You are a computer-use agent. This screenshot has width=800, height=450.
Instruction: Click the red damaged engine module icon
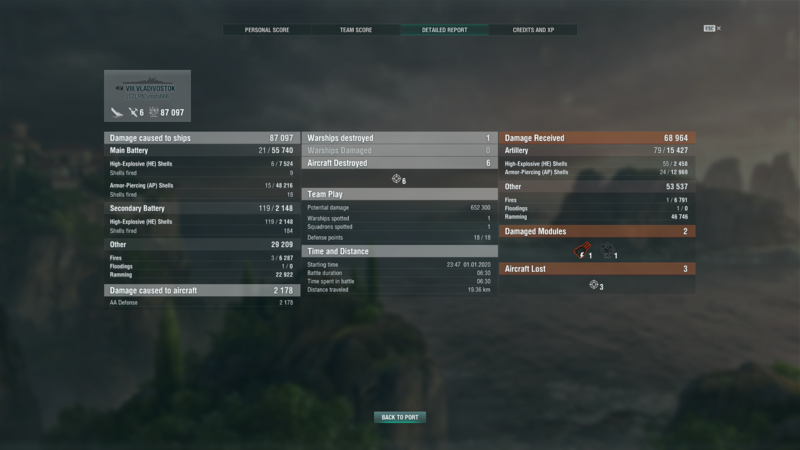click(582, 251)
